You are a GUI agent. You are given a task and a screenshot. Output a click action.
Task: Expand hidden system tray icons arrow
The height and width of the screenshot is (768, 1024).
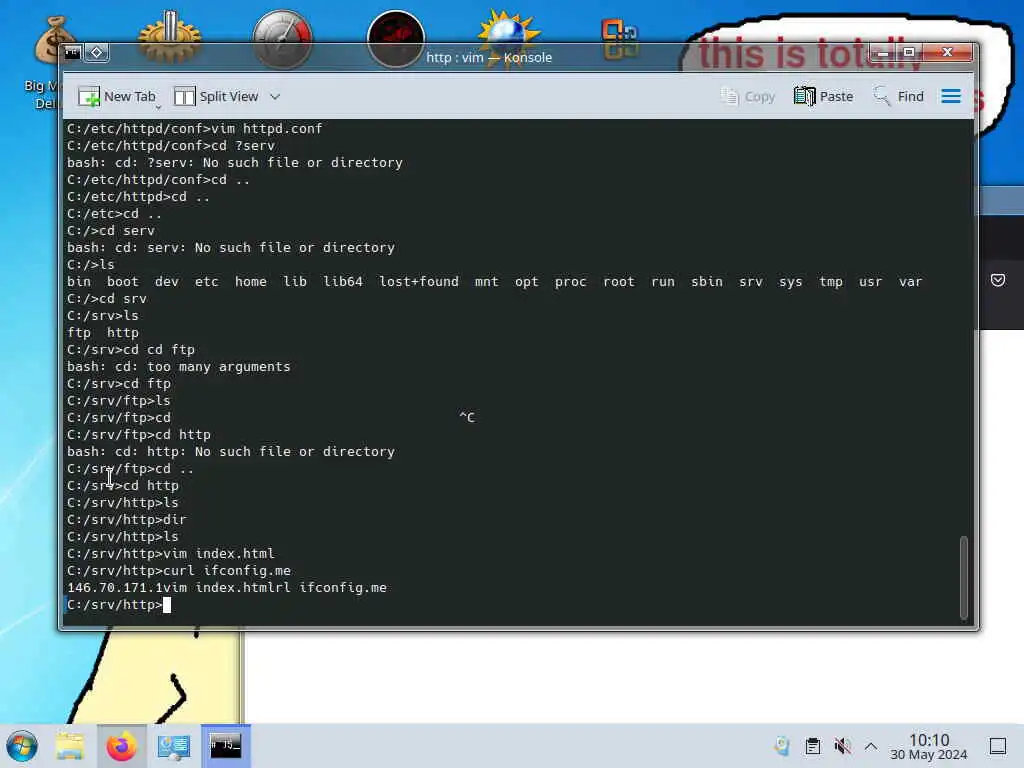click(871, 746)
